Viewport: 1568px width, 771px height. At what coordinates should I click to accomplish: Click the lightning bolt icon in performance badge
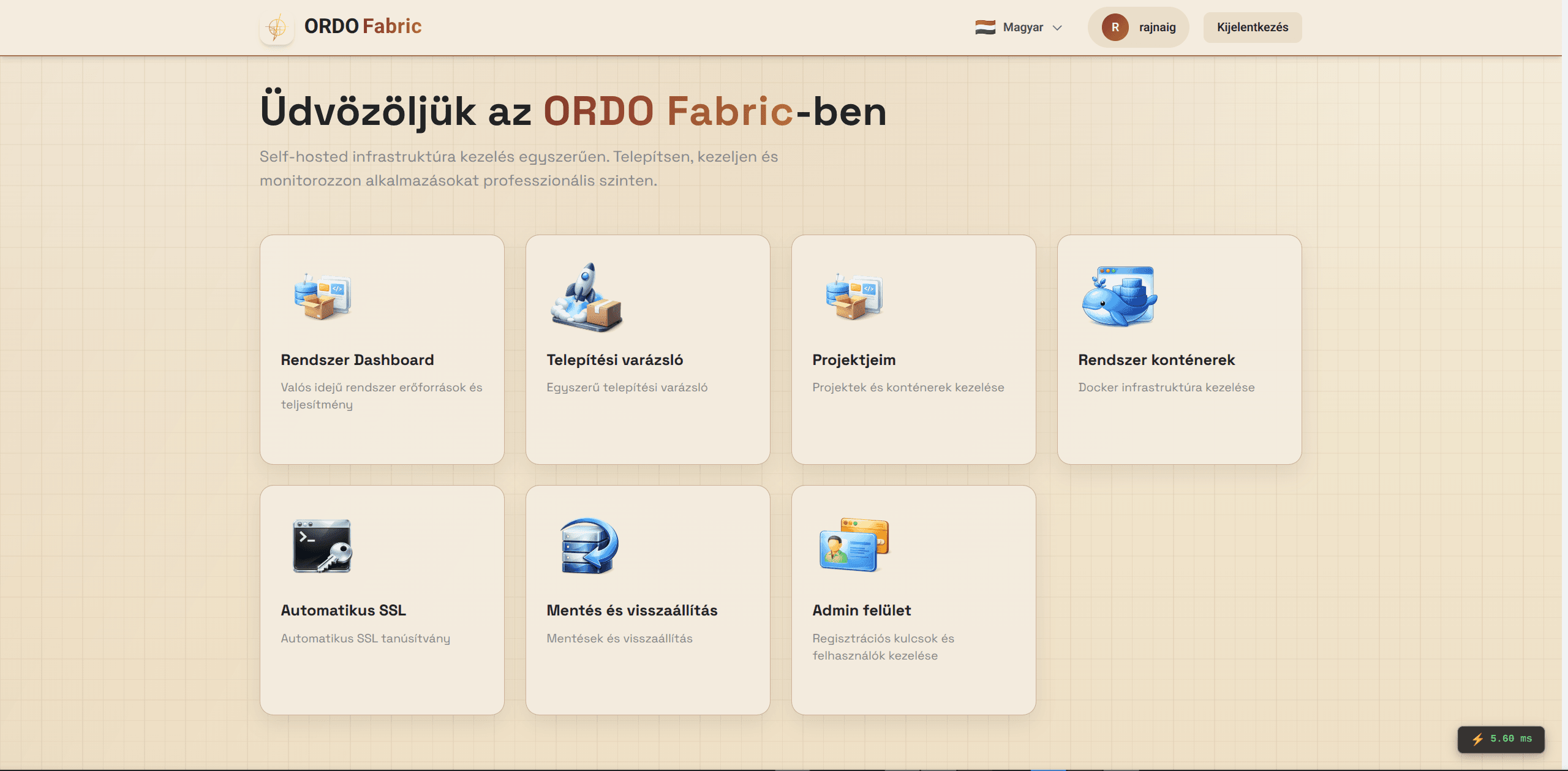[1479, 739]
